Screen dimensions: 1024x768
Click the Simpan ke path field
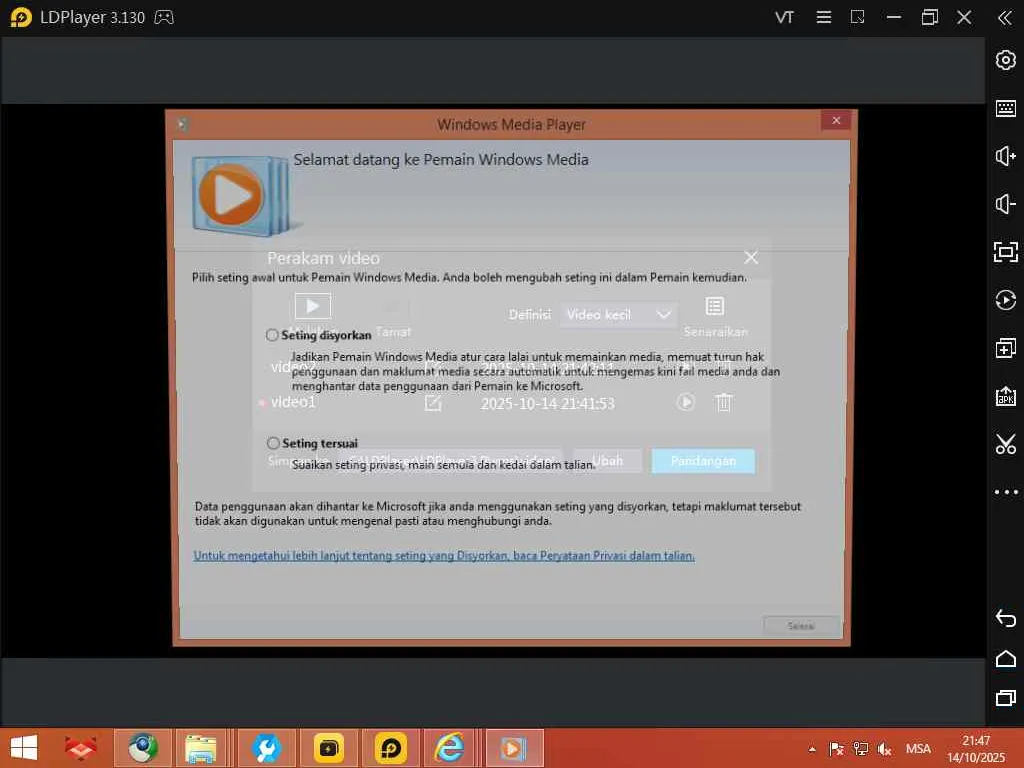[449, 461]
